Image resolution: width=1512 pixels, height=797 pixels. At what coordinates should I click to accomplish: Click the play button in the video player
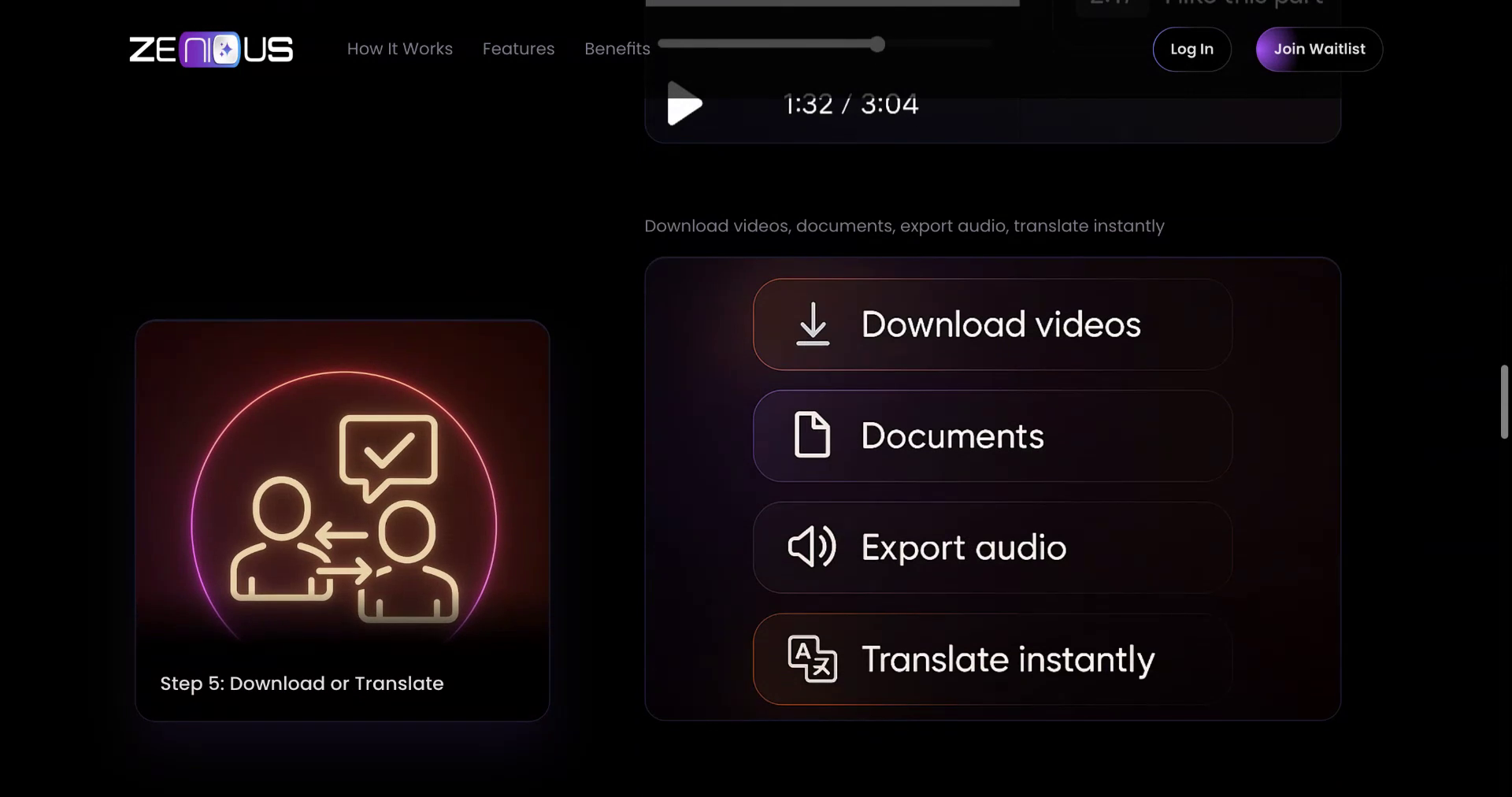pos(684,102)
